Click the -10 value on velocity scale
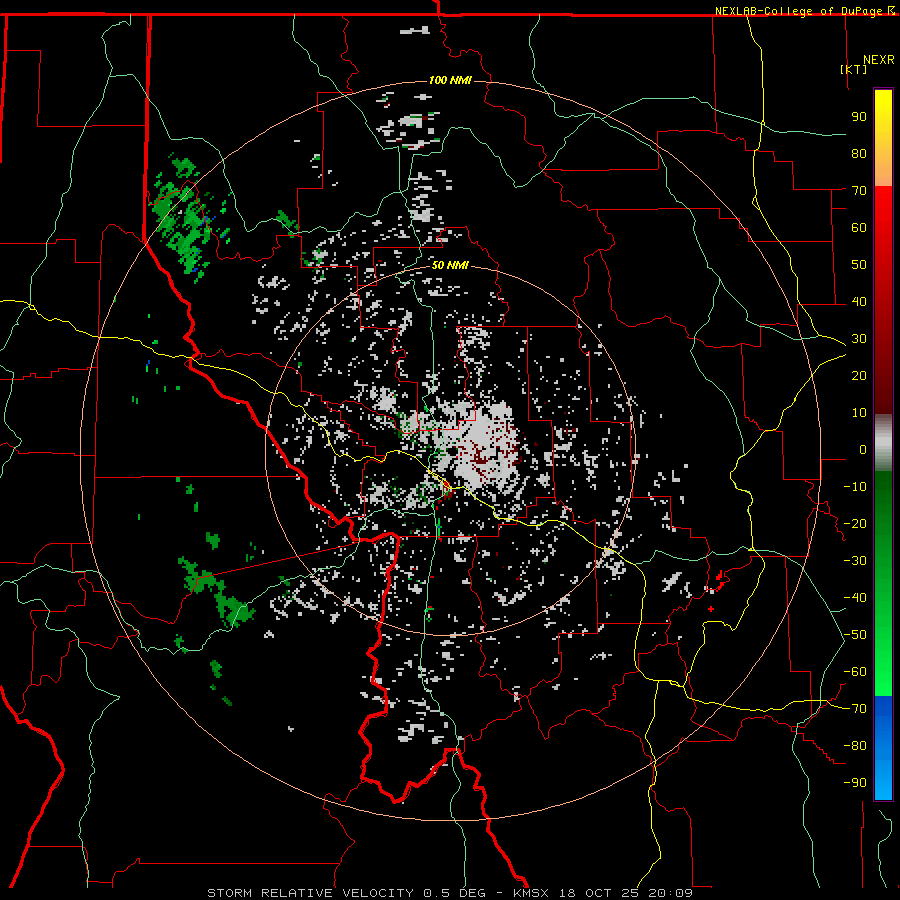 click(855, 487)
